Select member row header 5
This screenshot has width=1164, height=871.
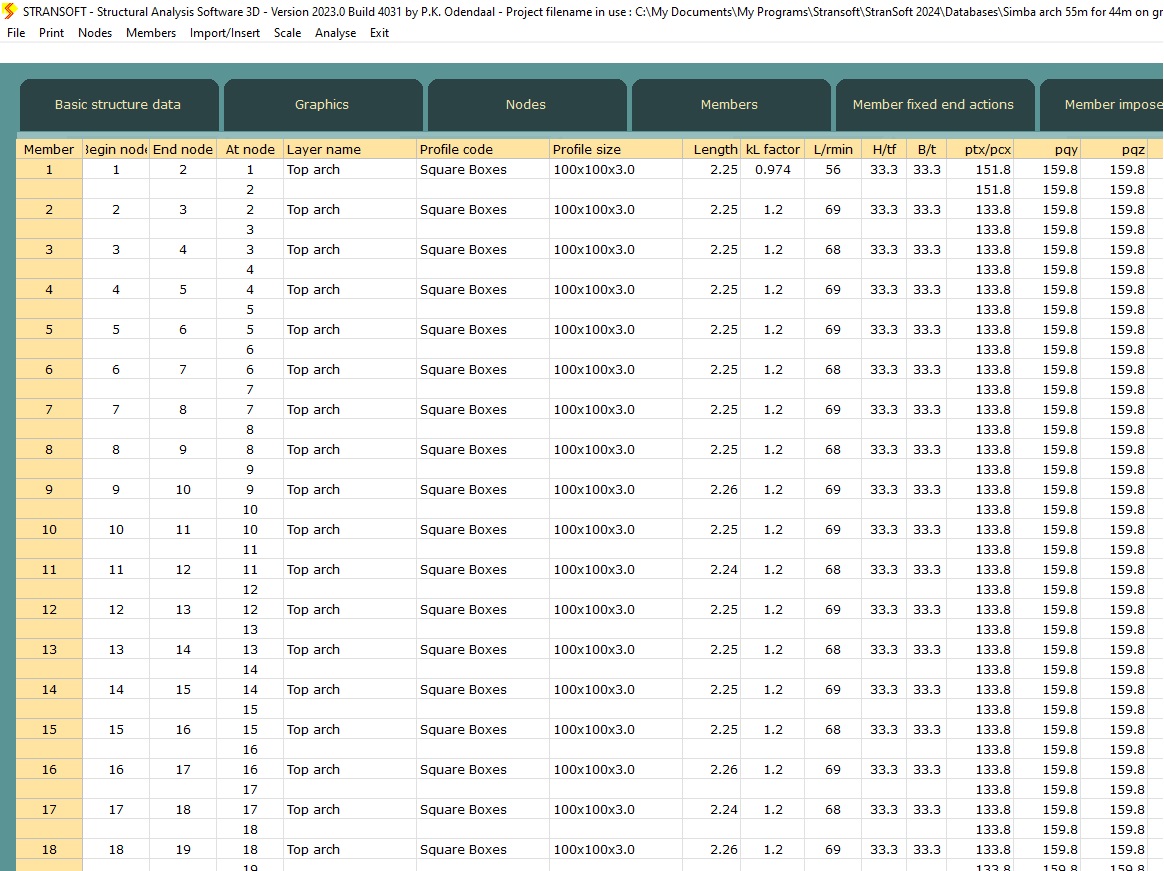click(x=49, y=330)
